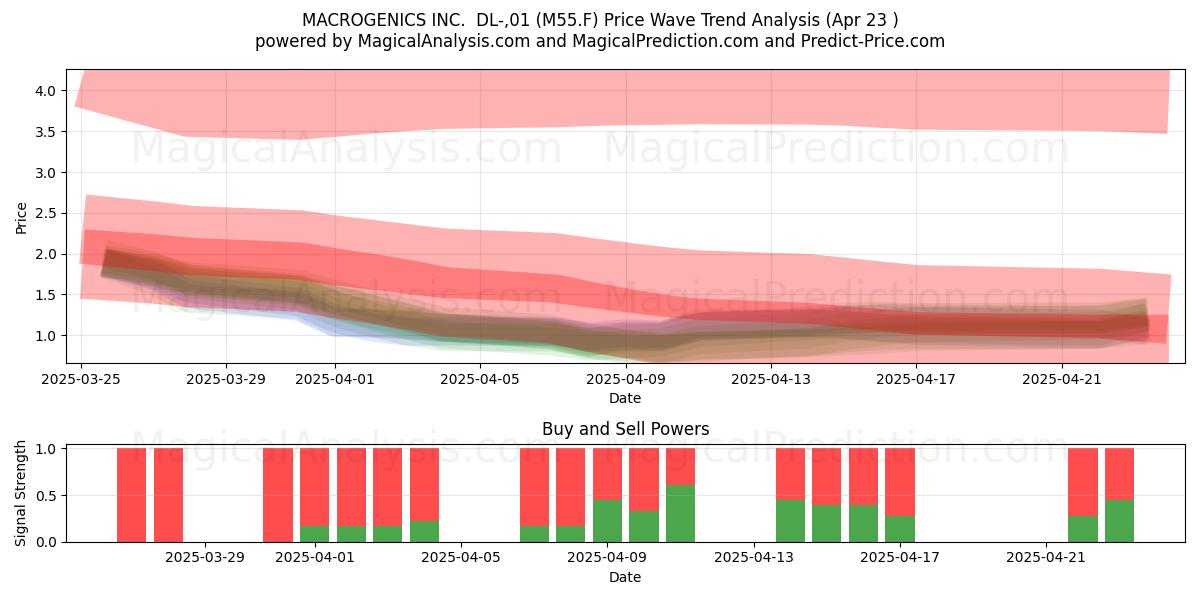Click 2025-04-01 under the price chart

(335, 379)
